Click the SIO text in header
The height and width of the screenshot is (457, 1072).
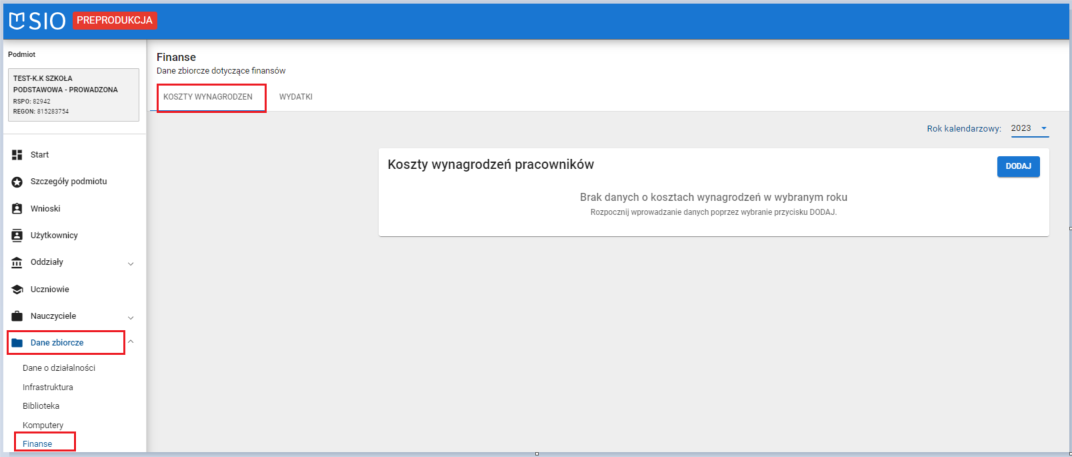48,21
